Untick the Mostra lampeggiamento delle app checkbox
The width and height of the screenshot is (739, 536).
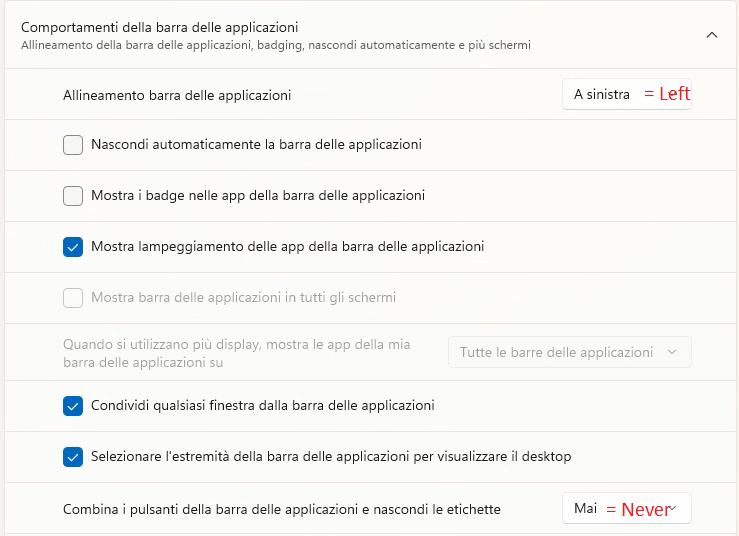click(73, 246)
